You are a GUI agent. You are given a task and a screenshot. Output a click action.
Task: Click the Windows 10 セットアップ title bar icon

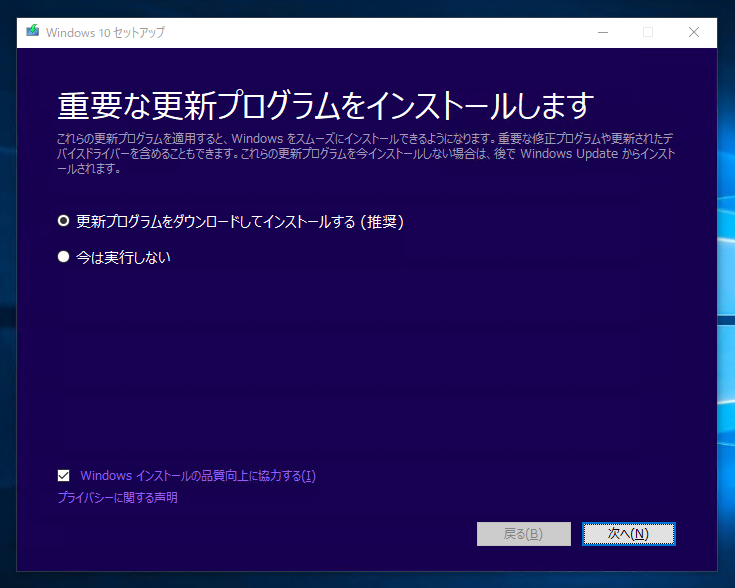point(32,31)
